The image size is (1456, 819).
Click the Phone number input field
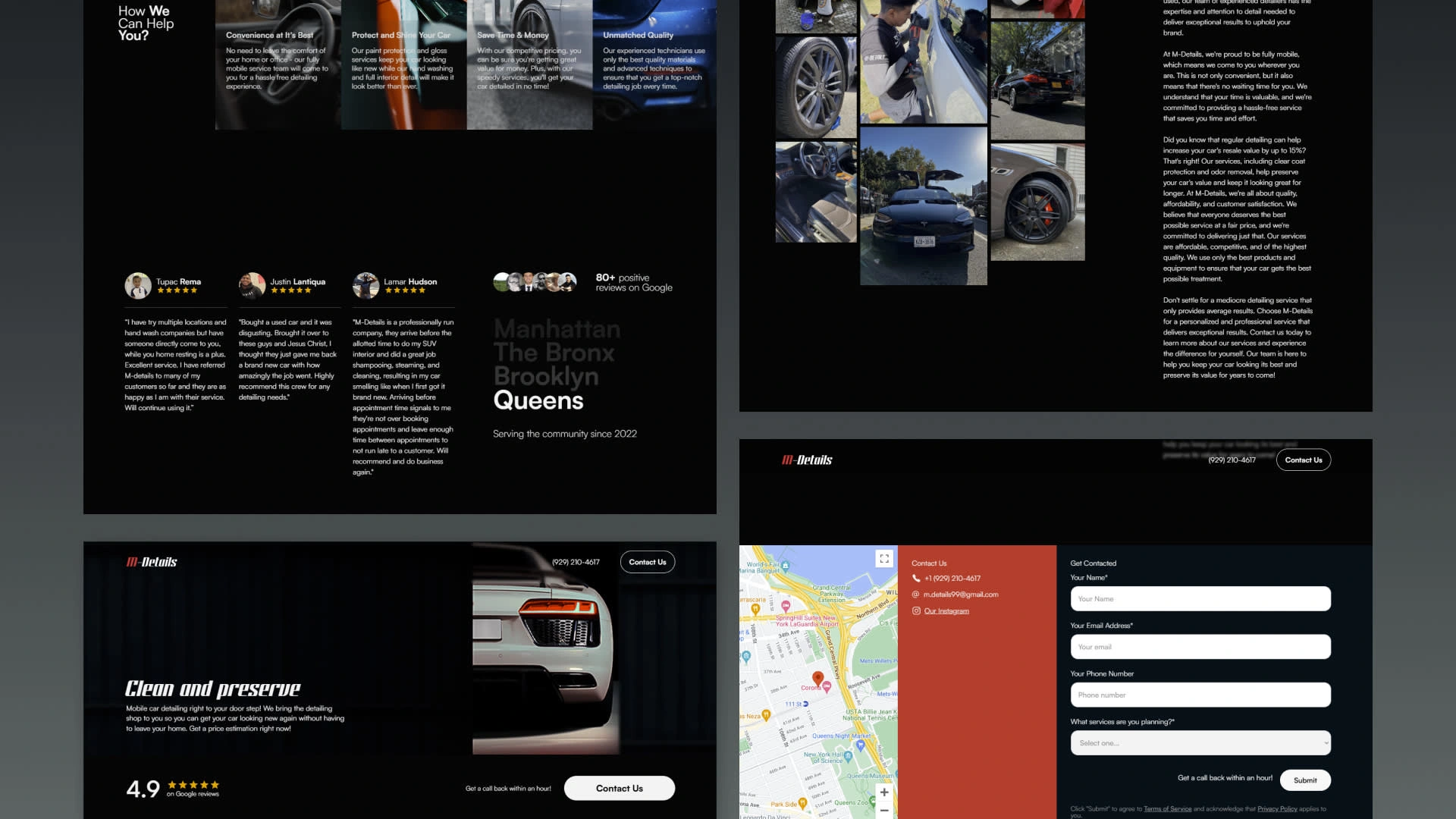(1200, 695)
